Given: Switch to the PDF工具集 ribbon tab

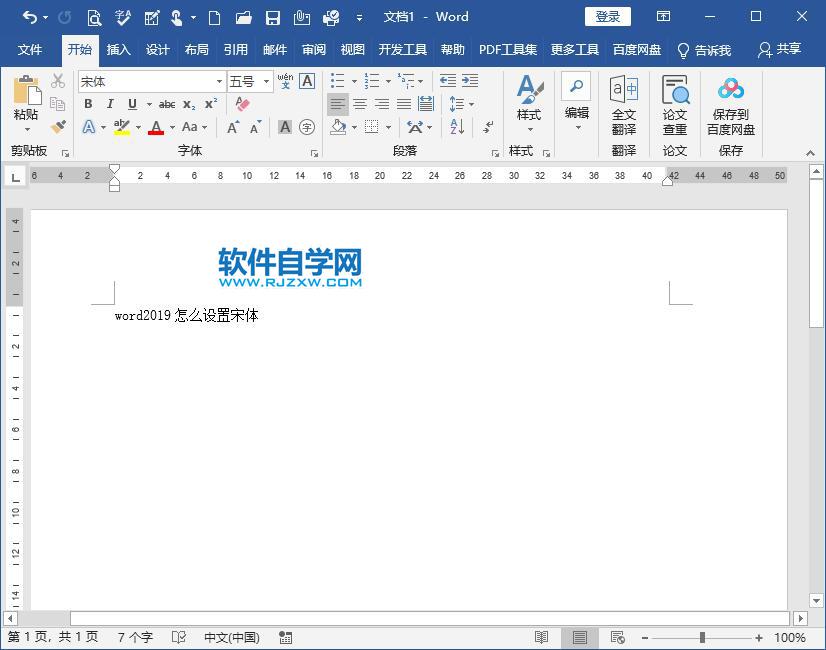Looking at the screenshot, I should pyautogui.click(x=508, y=50).
